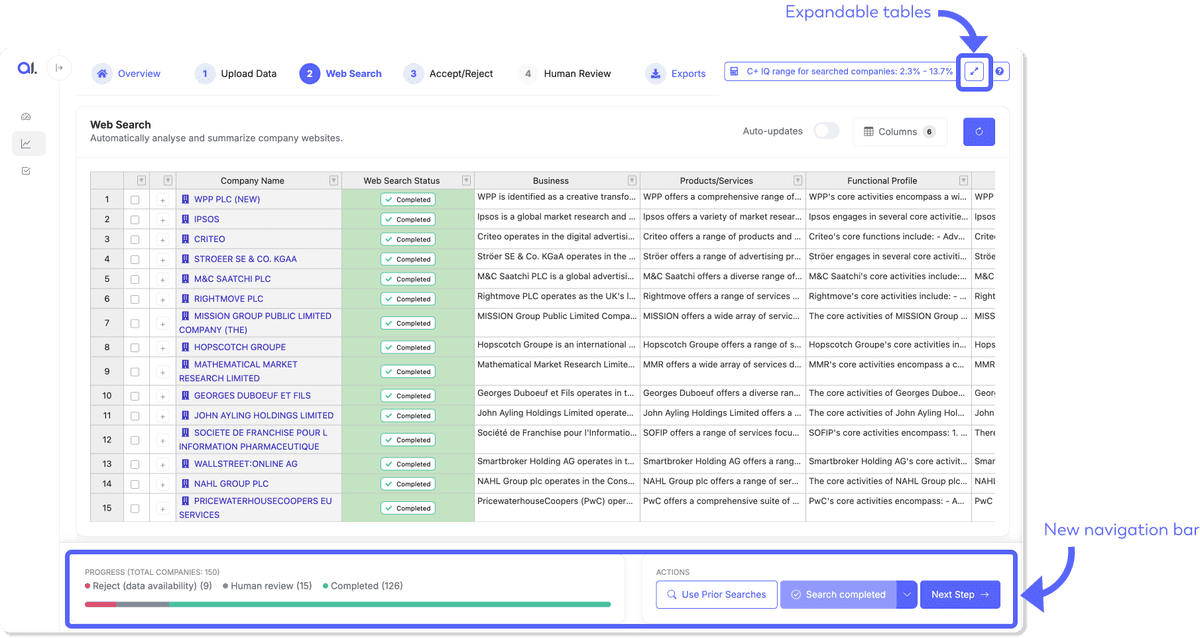The height and width of the screenshot is (638, 1200).
Task: Click the calculator icon in C+ IQ range box
Action: pyautogui.click(x=734, y=72)
